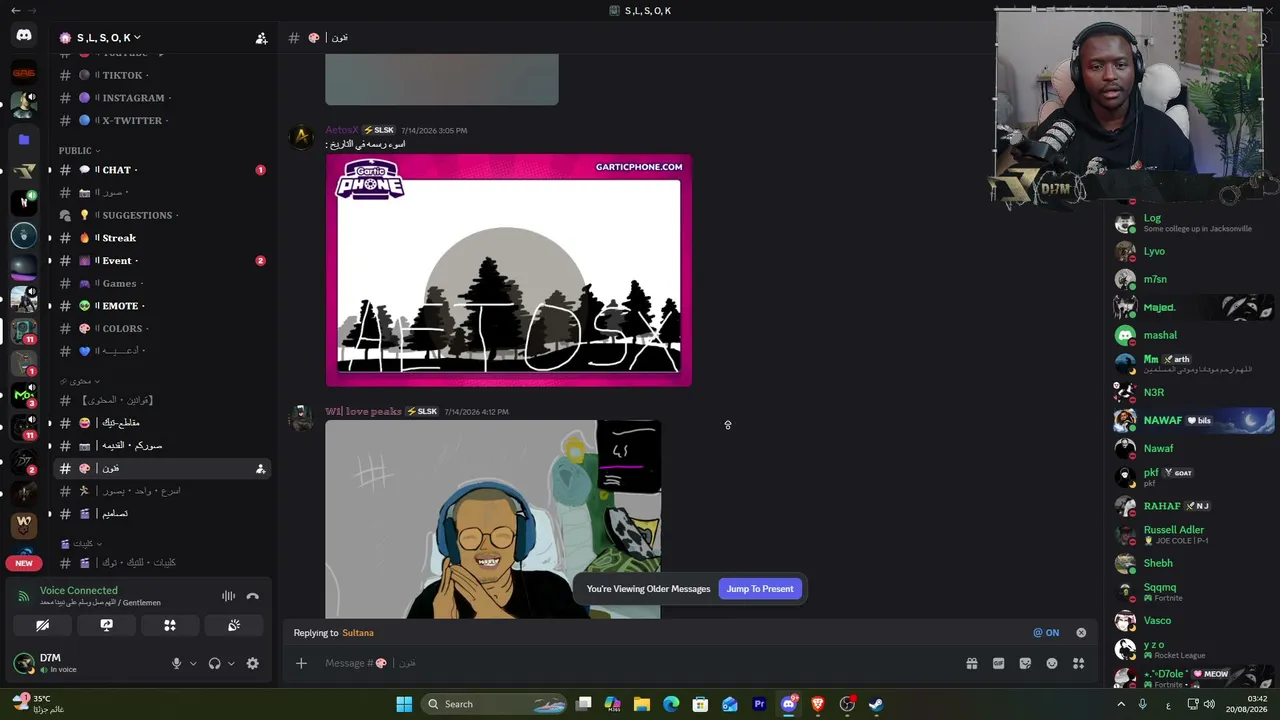The image size is (1280, 720).
Task: Open the weather widget showing 35°C
Action: click(x=40, y=704)
